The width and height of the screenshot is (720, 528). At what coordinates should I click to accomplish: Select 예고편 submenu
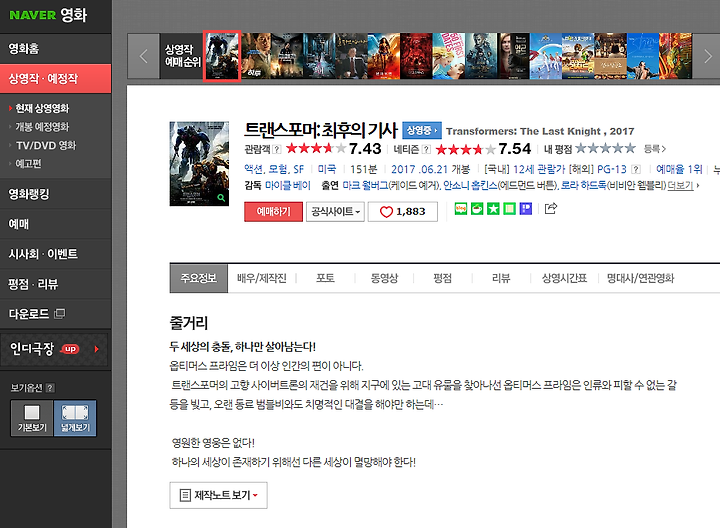pos(28,163)
